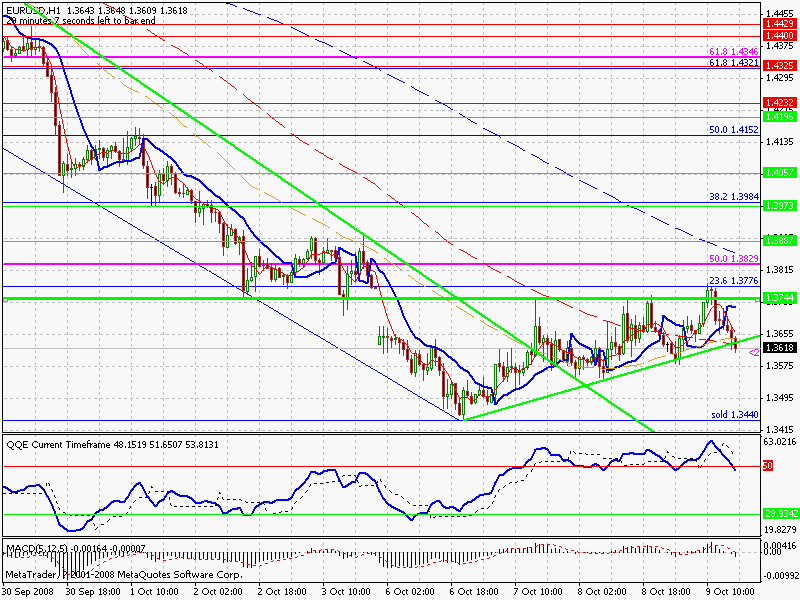
Task: Click the '6 Oct 18:00' time axis label
Action: tap(475, 592)
